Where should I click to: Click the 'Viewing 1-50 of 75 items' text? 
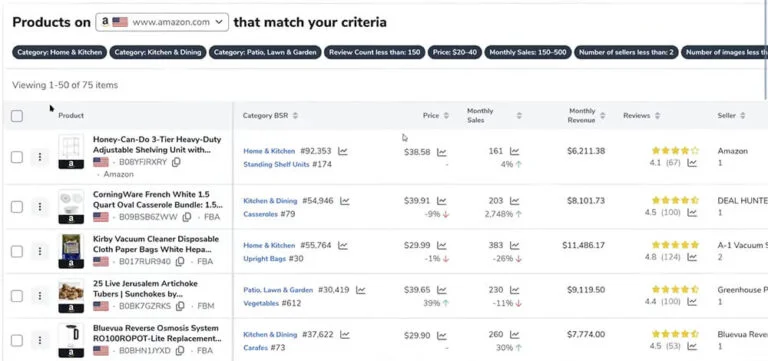(65, 85)
